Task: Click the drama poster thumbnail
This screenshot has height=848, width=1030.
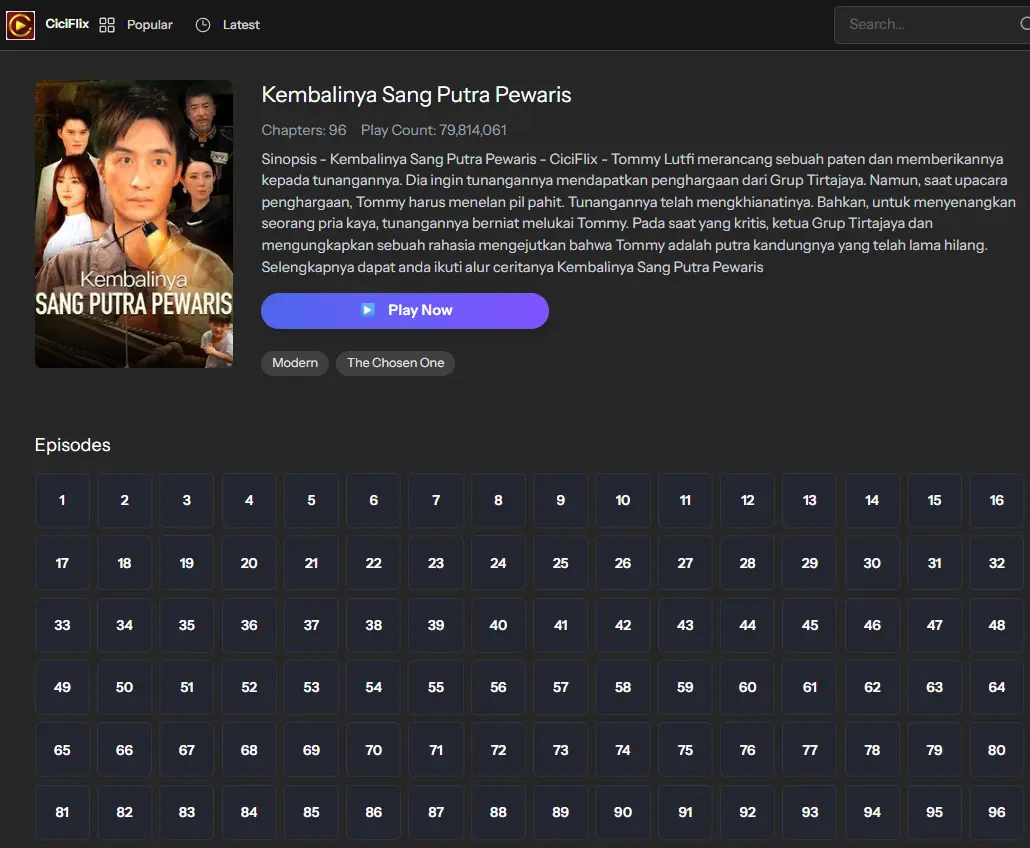Action: point(134,224)
